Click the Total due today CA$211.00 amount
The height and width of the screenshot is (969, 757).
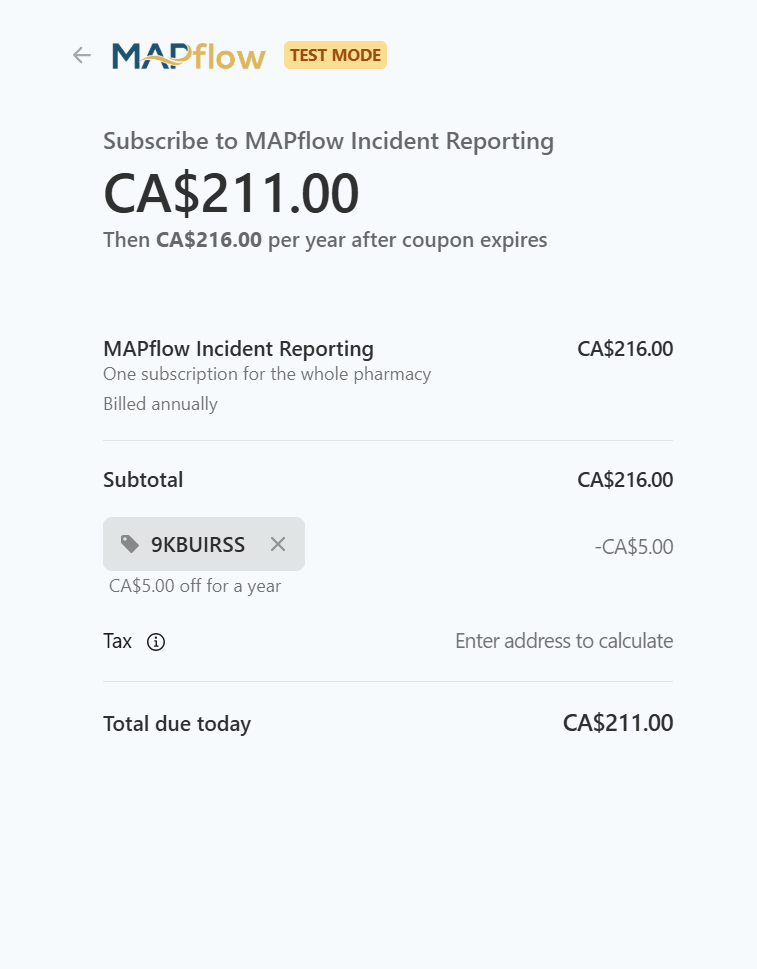click(618, 723)
